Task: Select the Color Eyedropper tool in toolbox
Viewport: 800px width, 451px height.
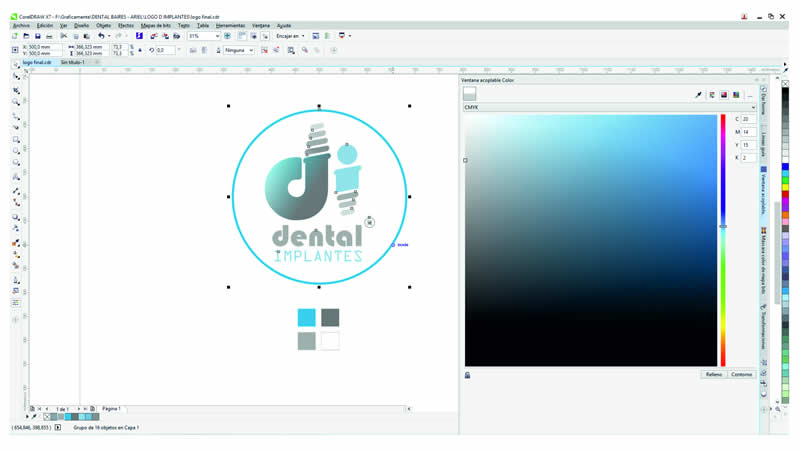Action: (16, 243)
